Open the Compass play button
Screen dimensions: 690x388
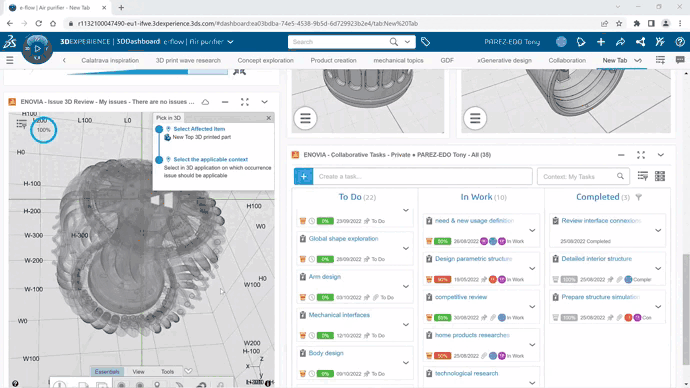coord(37,48)
